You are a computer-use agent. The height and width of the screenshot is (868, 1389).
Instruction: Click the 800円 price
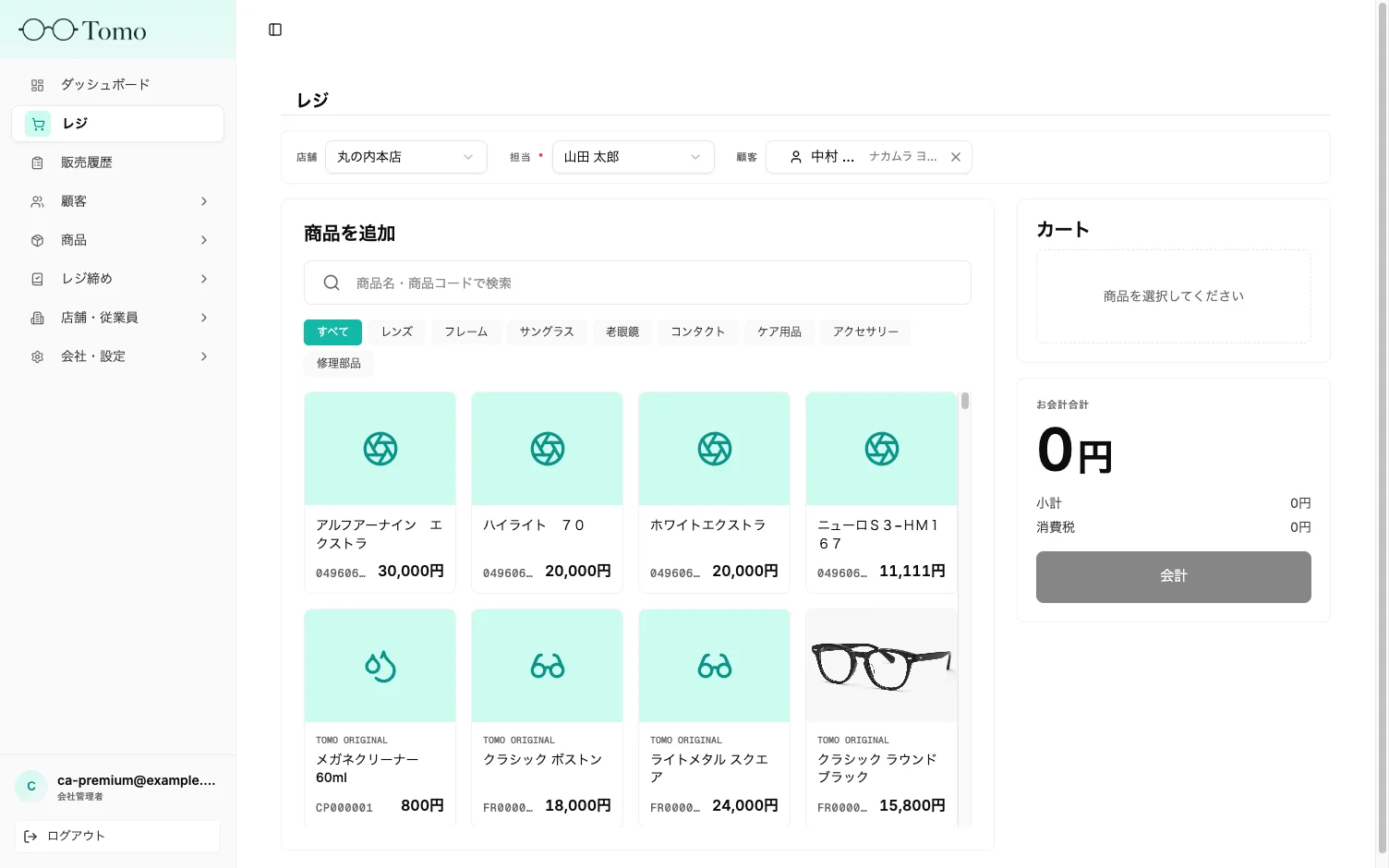[x=422, y=806]
